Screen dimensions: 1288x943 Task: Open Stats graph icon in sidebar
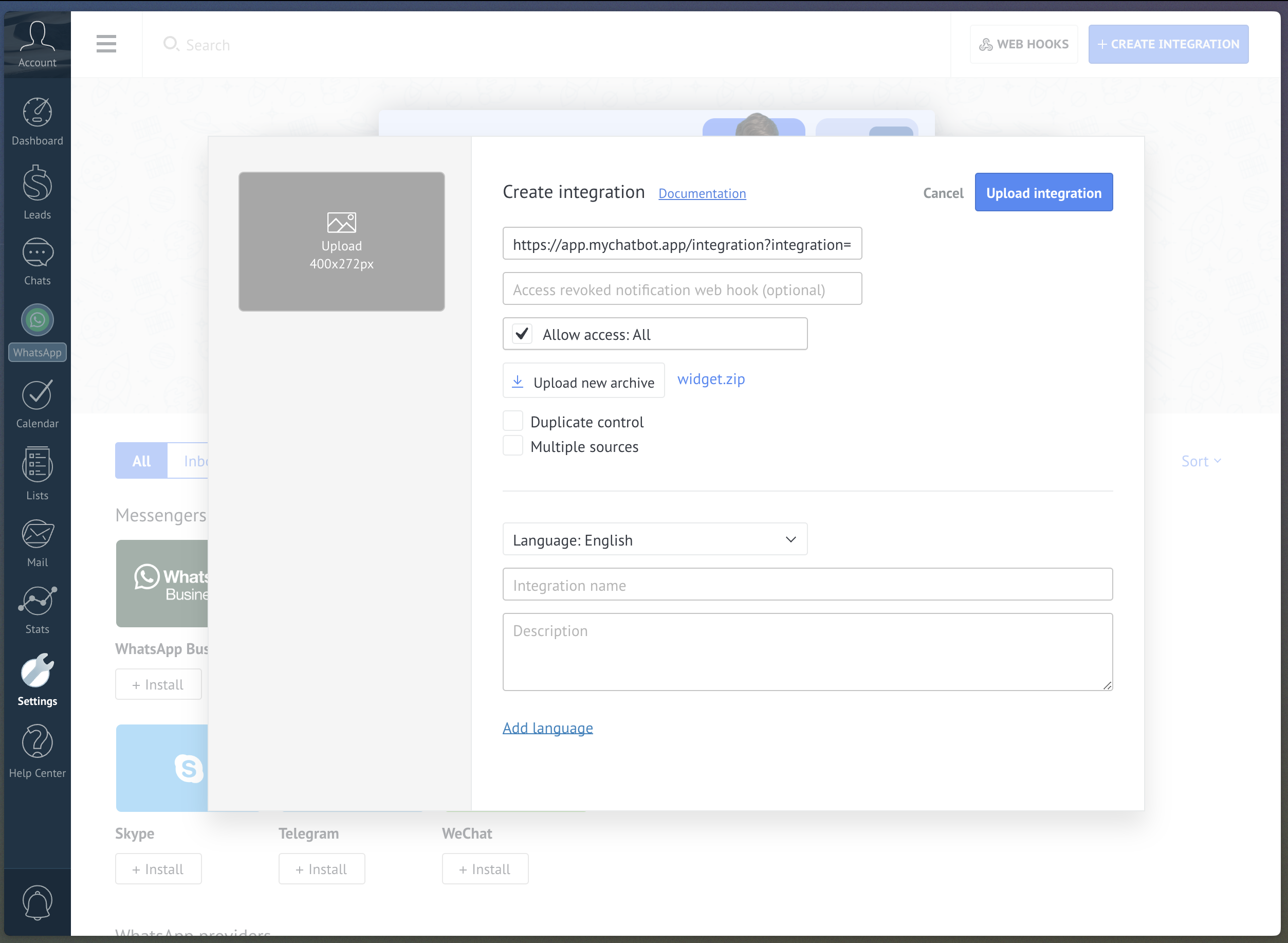[x=37, y=602]
